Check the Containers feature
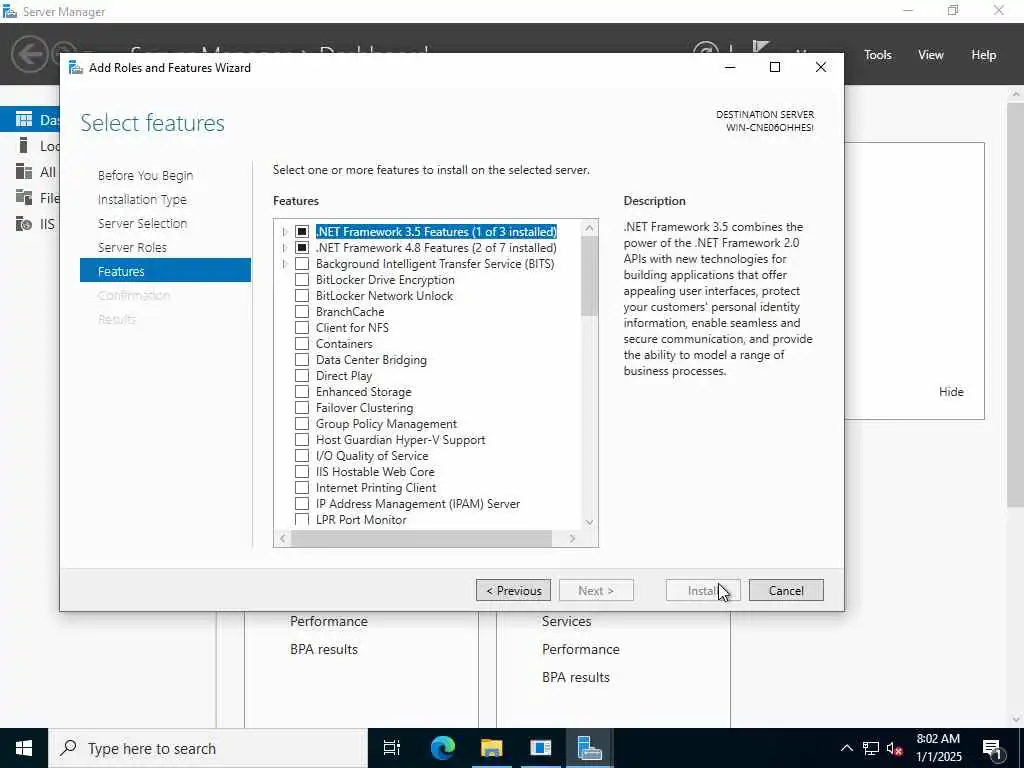The image size is (1024, 768). click(x=302, y=344)
